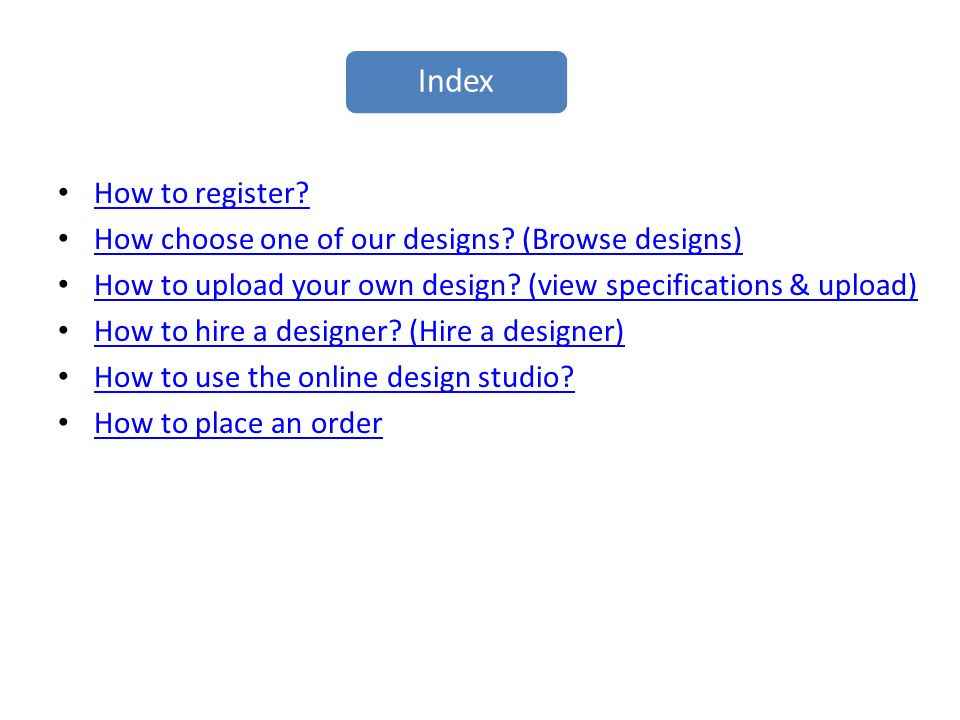The image size is (960, 720).
Task: Select bullet beside the online design studio entry
Action: (64, 376)
